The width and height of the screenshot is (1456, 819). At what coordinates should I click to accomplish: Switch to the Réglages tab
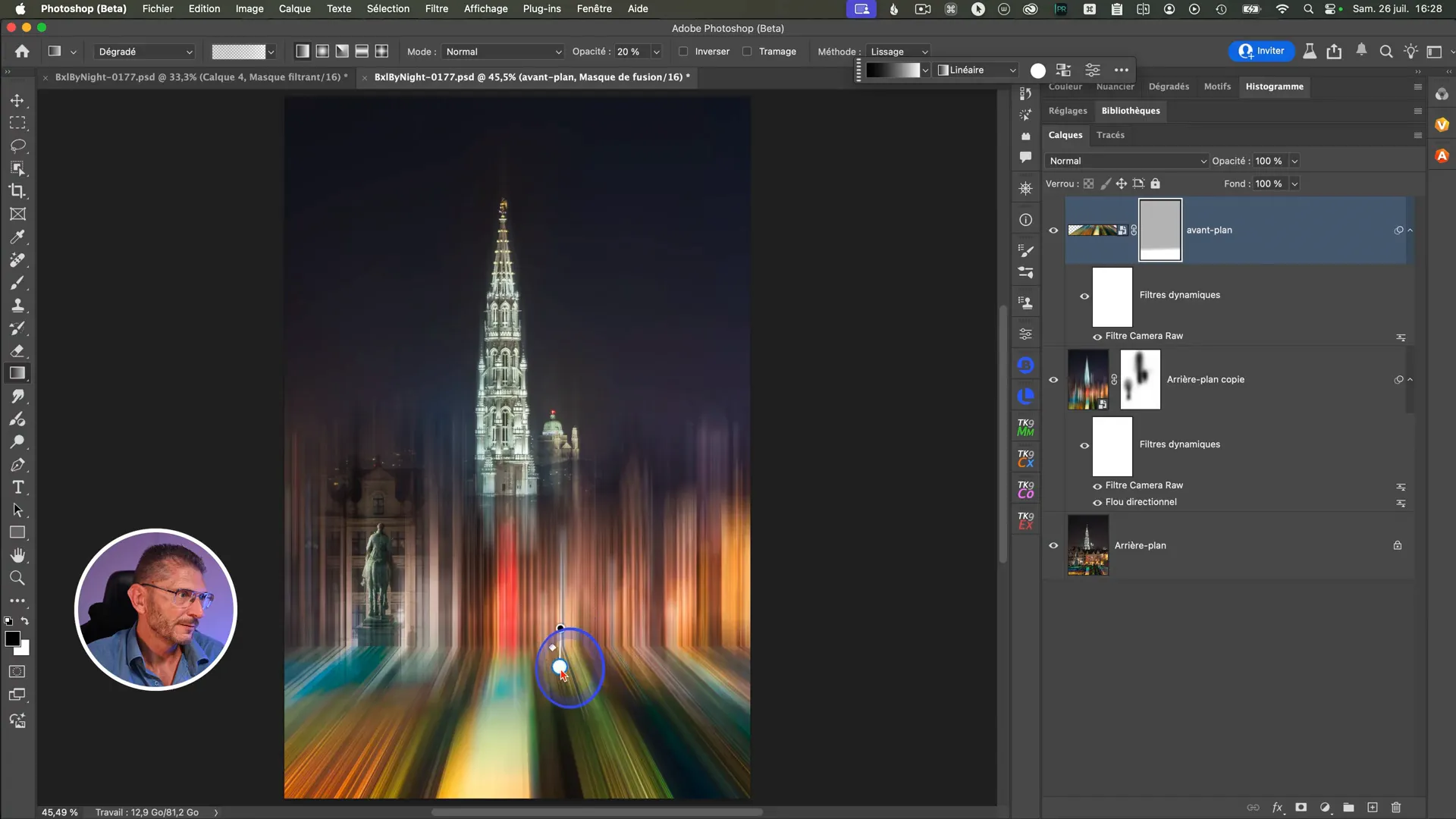click(1068, 111)
